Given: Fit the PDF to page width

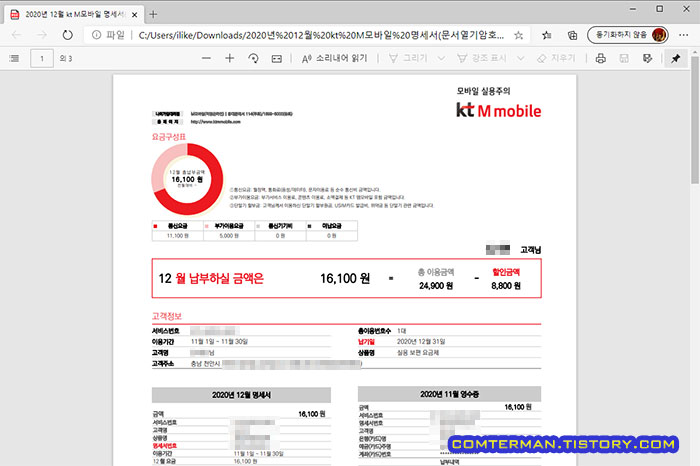Looking at the screenshot, I should coord(277,58).
